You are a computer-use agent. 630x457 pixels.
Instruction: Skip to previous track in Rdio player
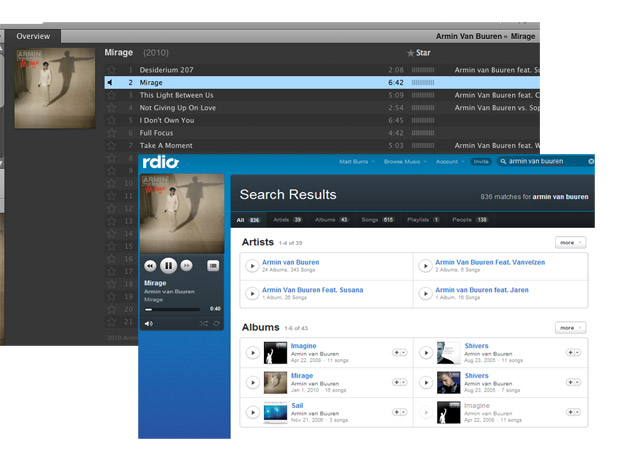point(150,266)
